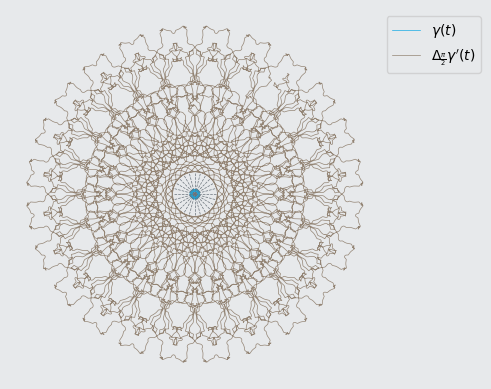Click the small knot motif at the pattern's right side
This screenshot has height=389, width=491.
coord(341,175)
